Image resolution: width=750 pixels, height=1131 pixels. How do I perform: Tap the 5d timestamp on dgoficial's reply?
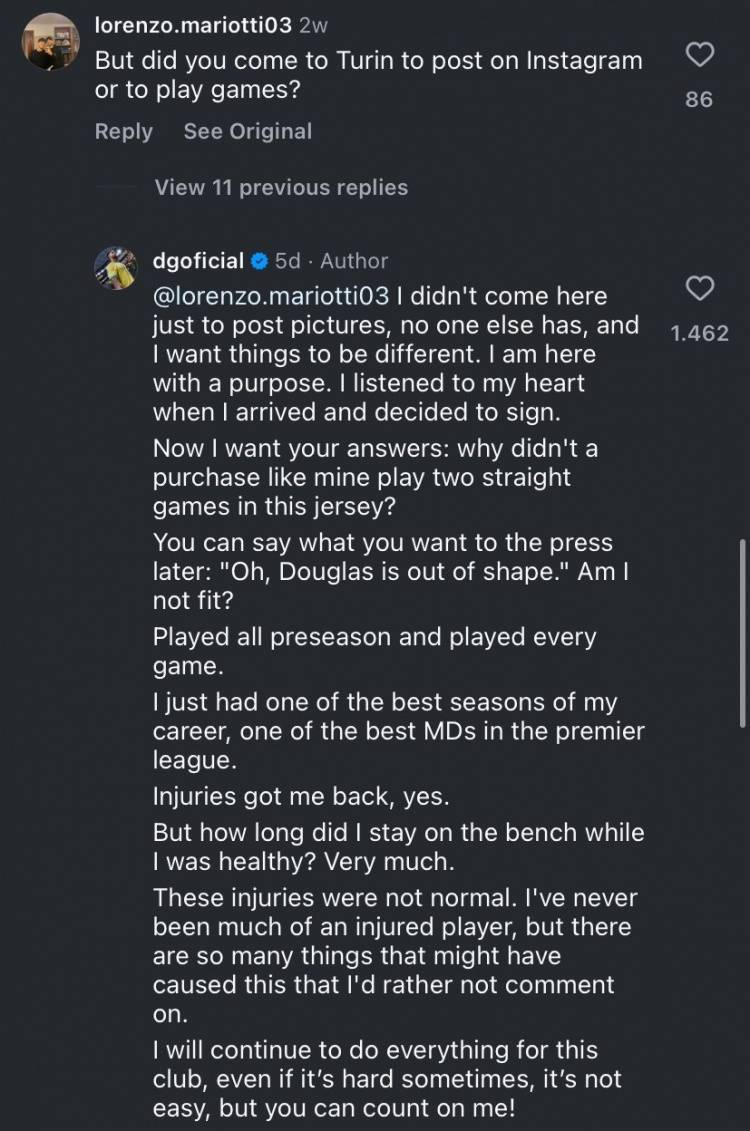click(288, 261)
